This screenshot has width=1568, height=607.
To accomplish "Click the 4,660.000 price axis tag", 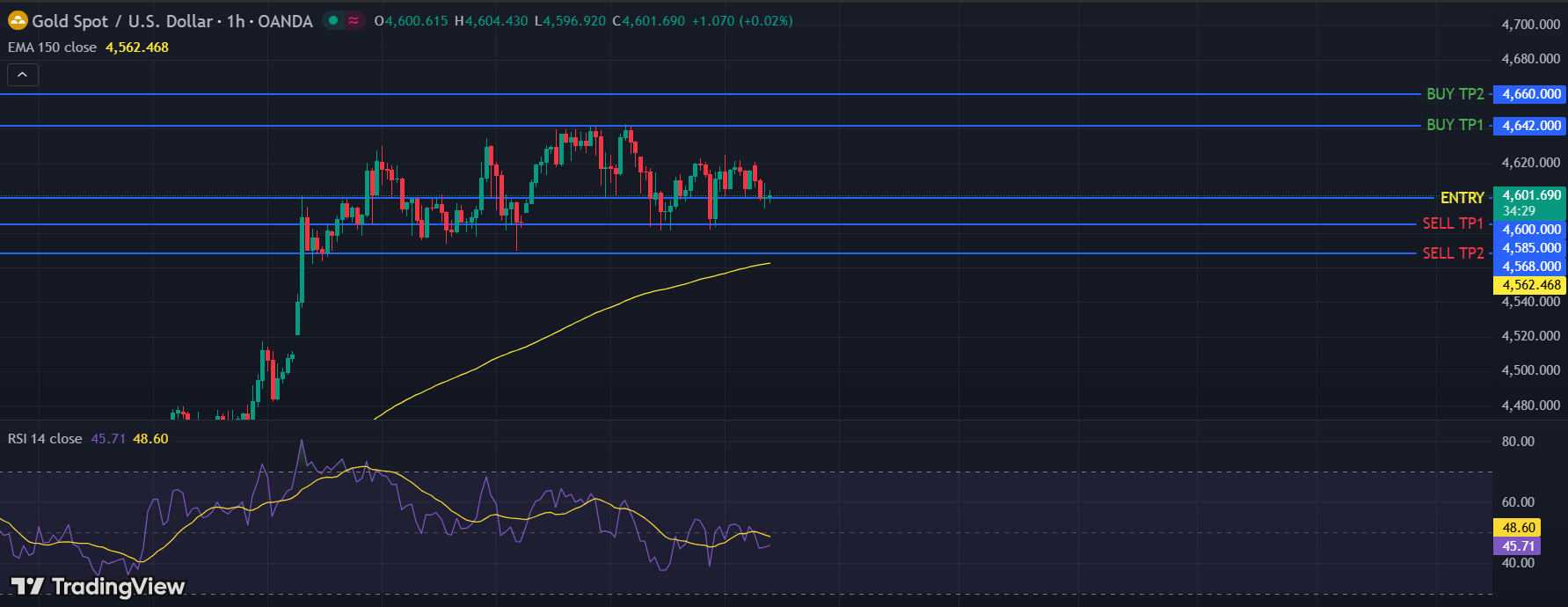I will 1530,94.
